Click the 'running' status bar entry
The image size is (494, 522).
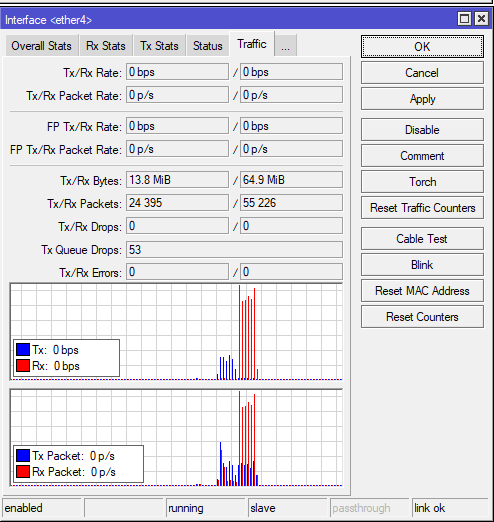[205, 508]
